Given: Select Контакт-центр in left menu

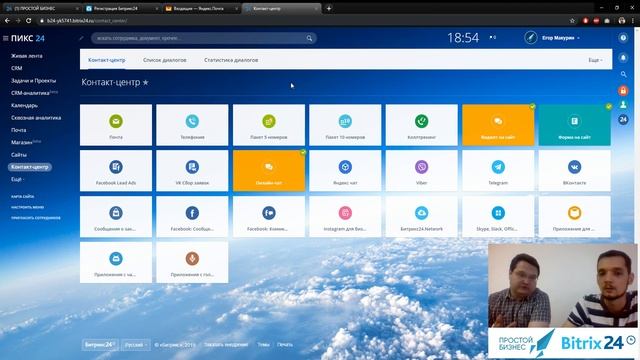Looking at the screenshot, I should pos(30,167).
